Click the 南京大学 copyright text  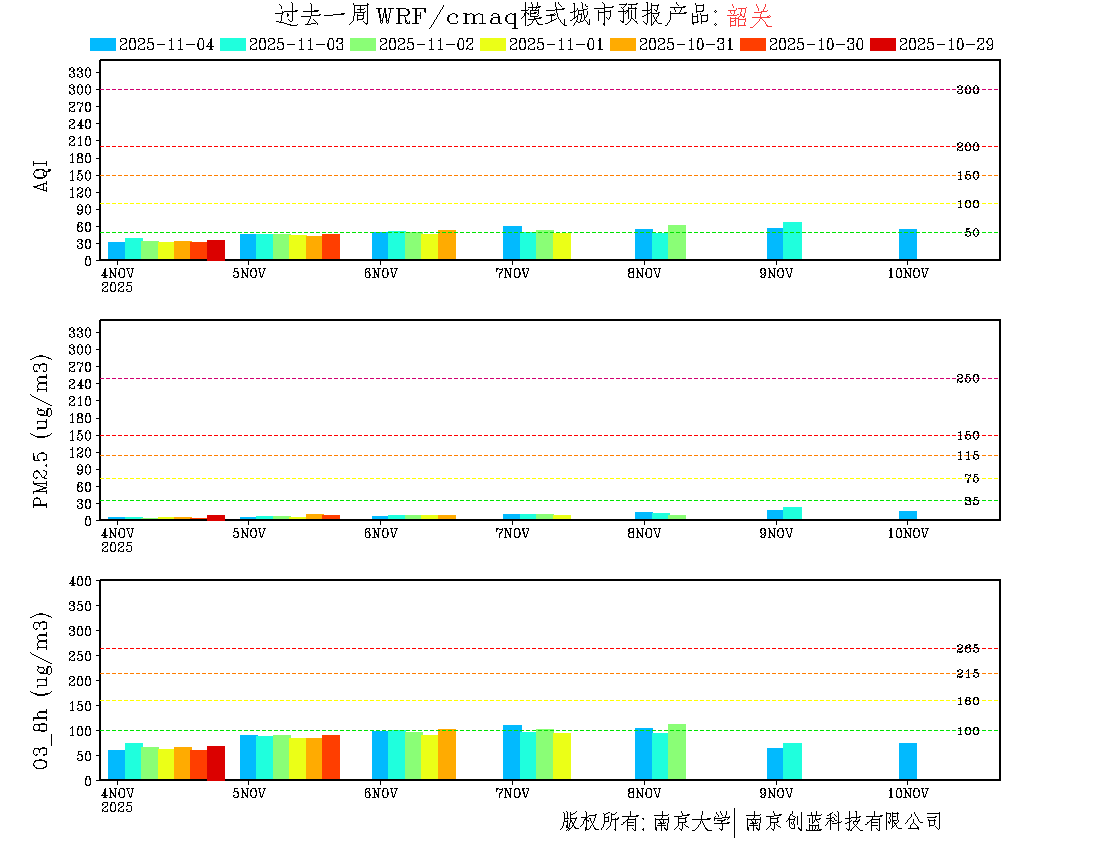point(691,822)
